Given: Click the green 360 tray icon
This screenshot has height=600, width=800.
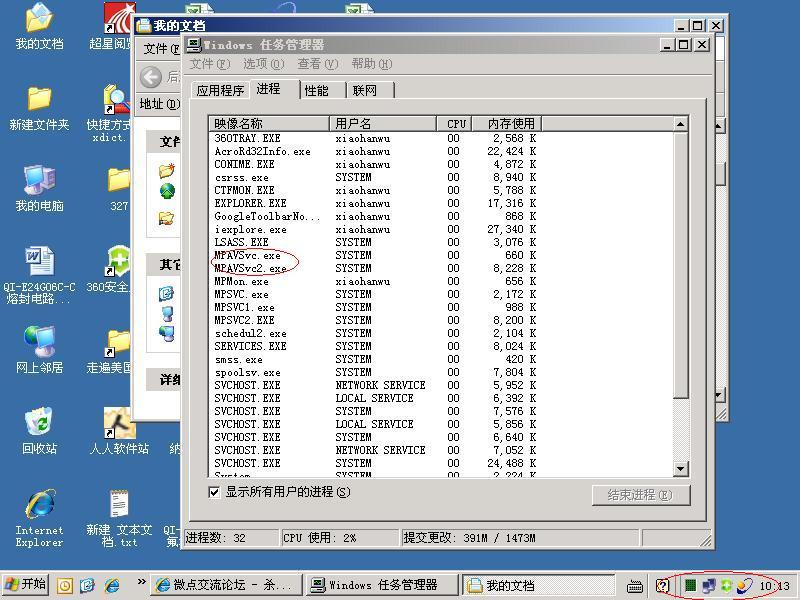Looking at the screenshot, I should (x=727, y=585).
